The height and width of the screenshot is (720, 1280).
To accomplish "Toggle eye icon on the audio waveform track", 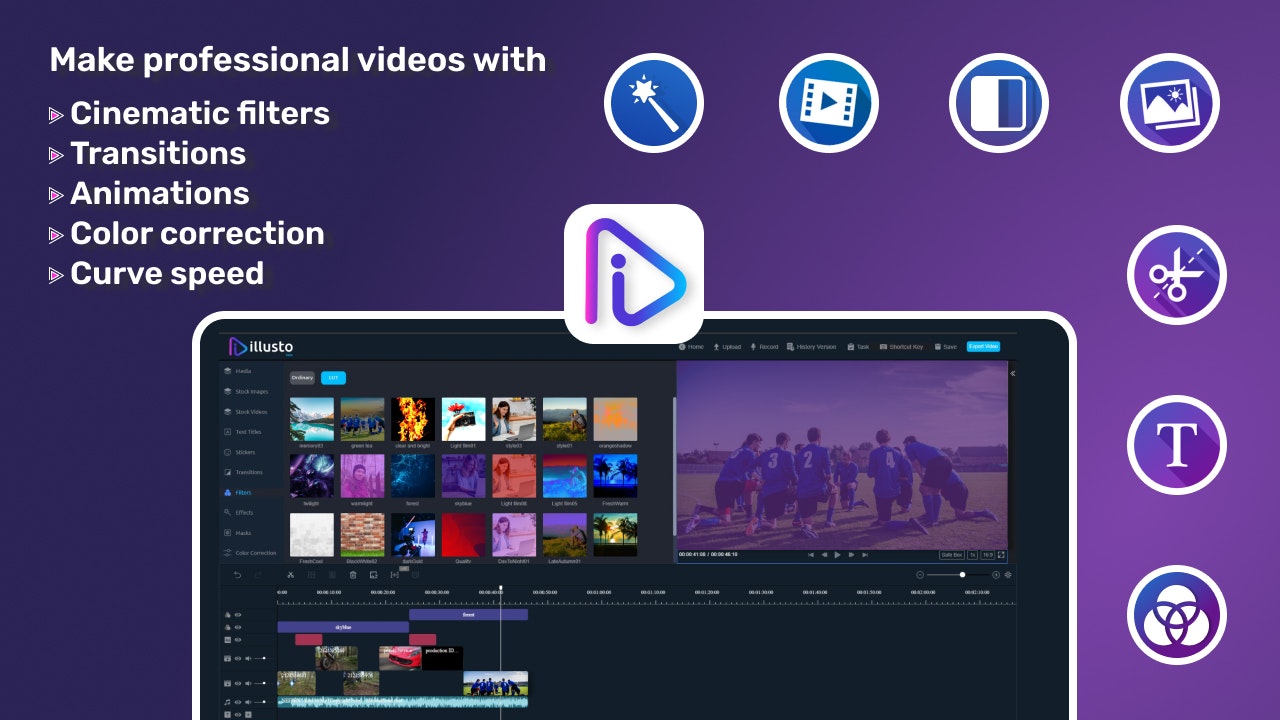I will coord(238,702).
